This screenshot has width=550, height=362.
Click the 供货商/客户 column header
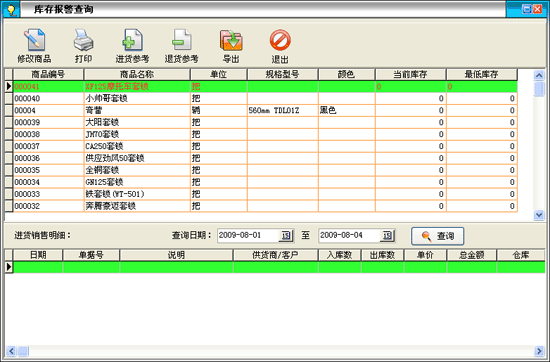coord(275,255)
